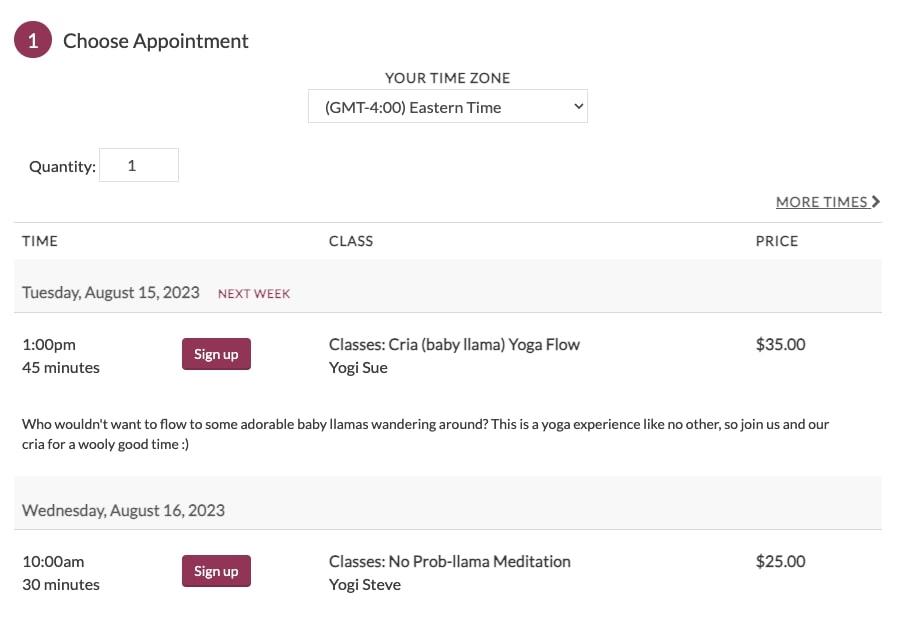Click the TIME column header
The image size is (897, 617).
40,241
